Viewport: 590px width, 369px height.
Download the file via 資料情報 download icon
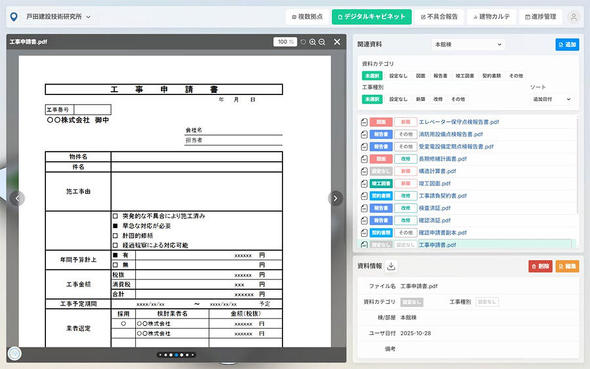pyautogui.click(x=391, y=266)
